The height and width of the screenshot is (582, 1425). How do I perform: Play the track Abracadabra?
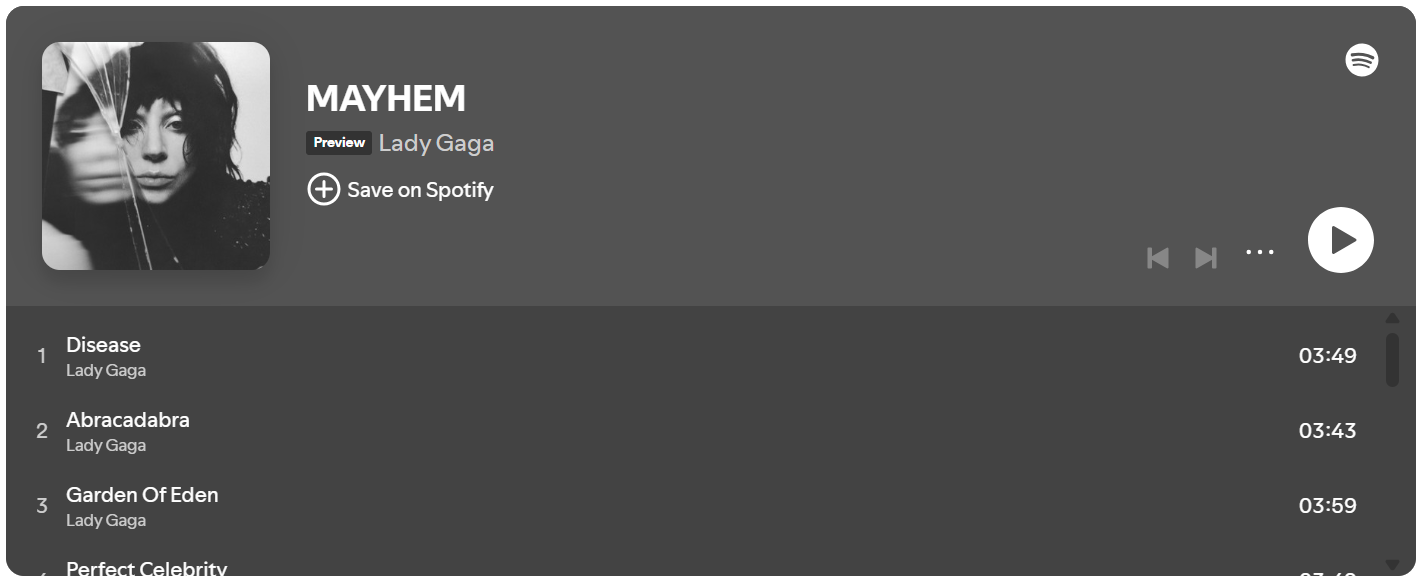click(128, 420)
